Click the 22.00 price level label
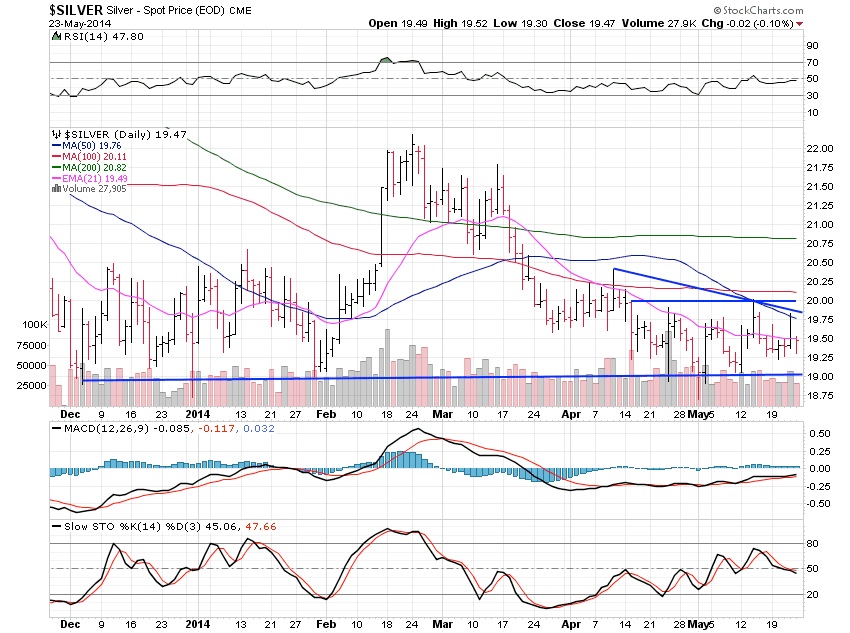850x633 pixels. click(x=819, y=148)
